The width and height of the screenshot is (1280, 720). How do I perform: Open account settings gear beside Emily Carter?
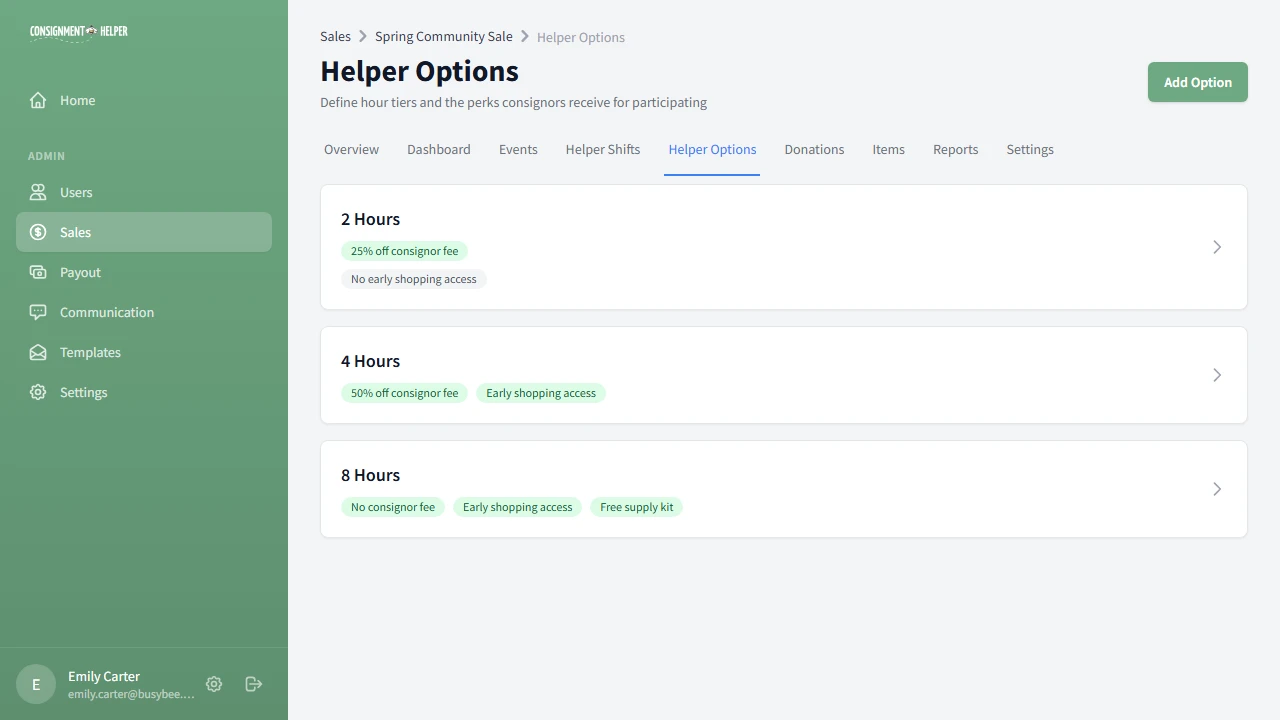click(213, 684)
